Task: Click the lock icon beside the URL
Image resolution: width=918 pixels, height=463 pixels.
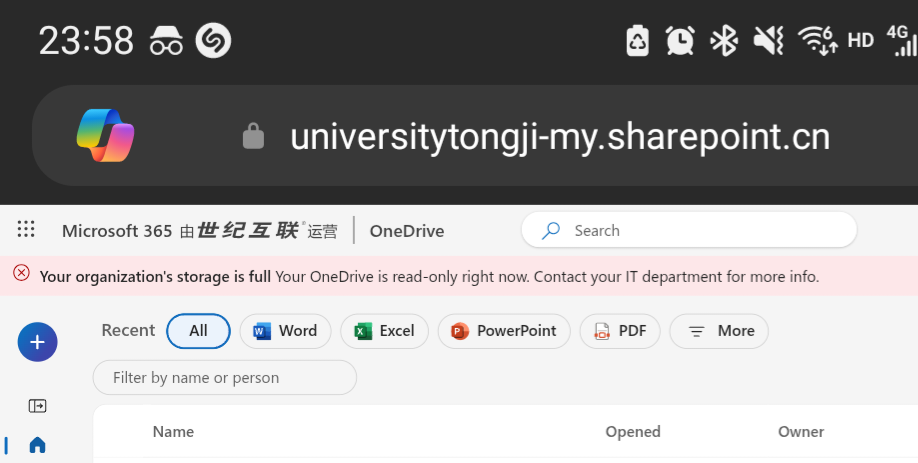Action: tap(254, 136)
